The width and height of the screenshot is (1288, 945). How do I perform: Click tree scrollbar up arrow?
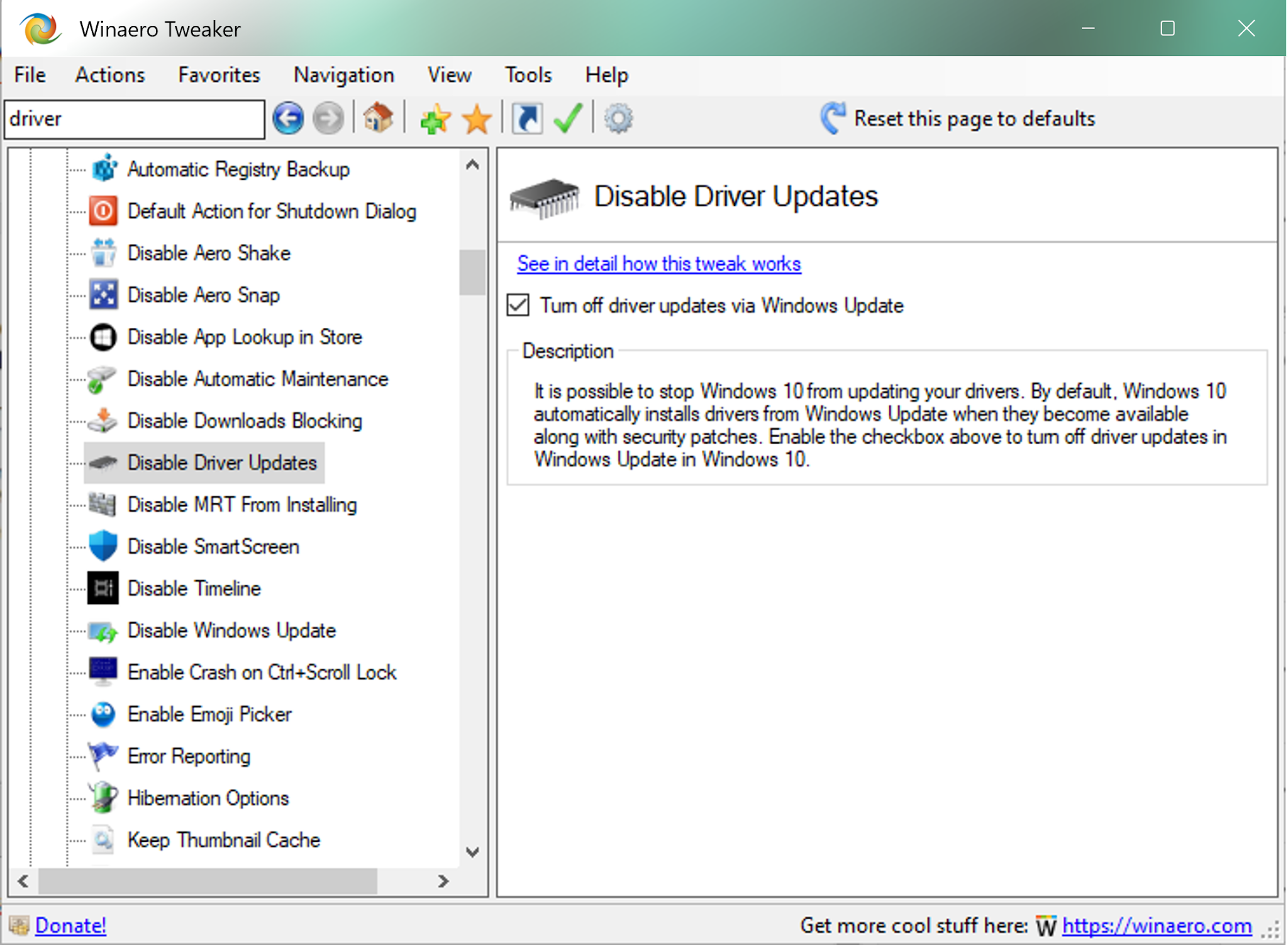[472, 165]
